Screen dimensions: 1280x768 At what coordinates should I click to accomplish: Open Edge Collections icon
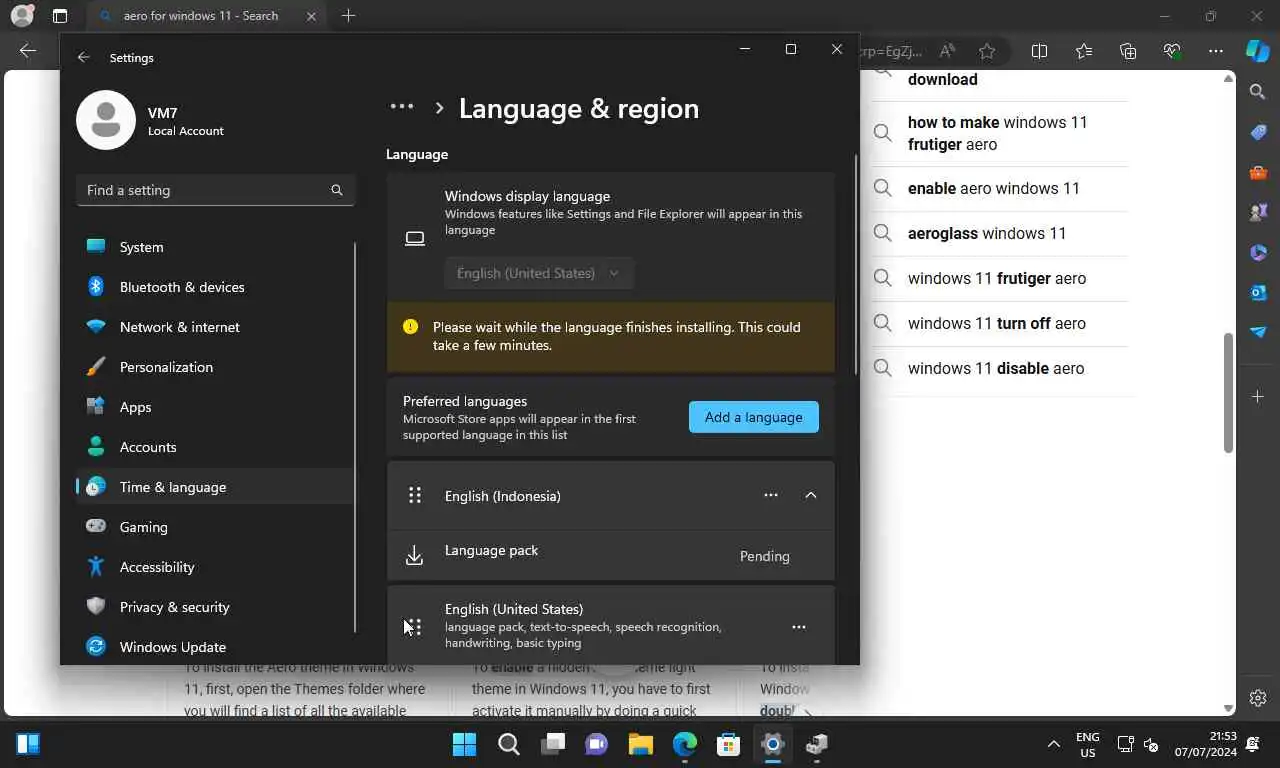pyautogui.click(x=1128, y=51)
